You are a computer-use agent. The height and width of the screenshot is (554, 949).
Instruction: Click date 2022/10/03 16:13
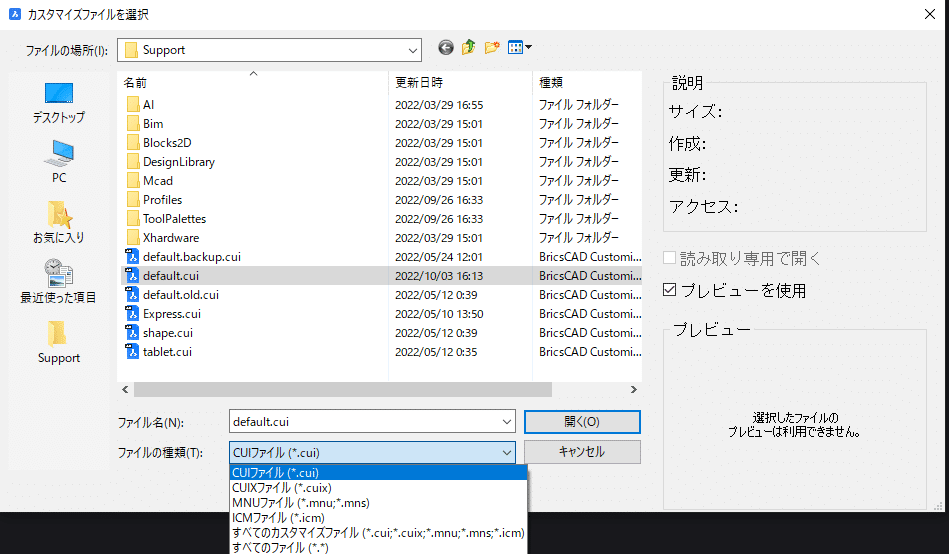point(439,276)
